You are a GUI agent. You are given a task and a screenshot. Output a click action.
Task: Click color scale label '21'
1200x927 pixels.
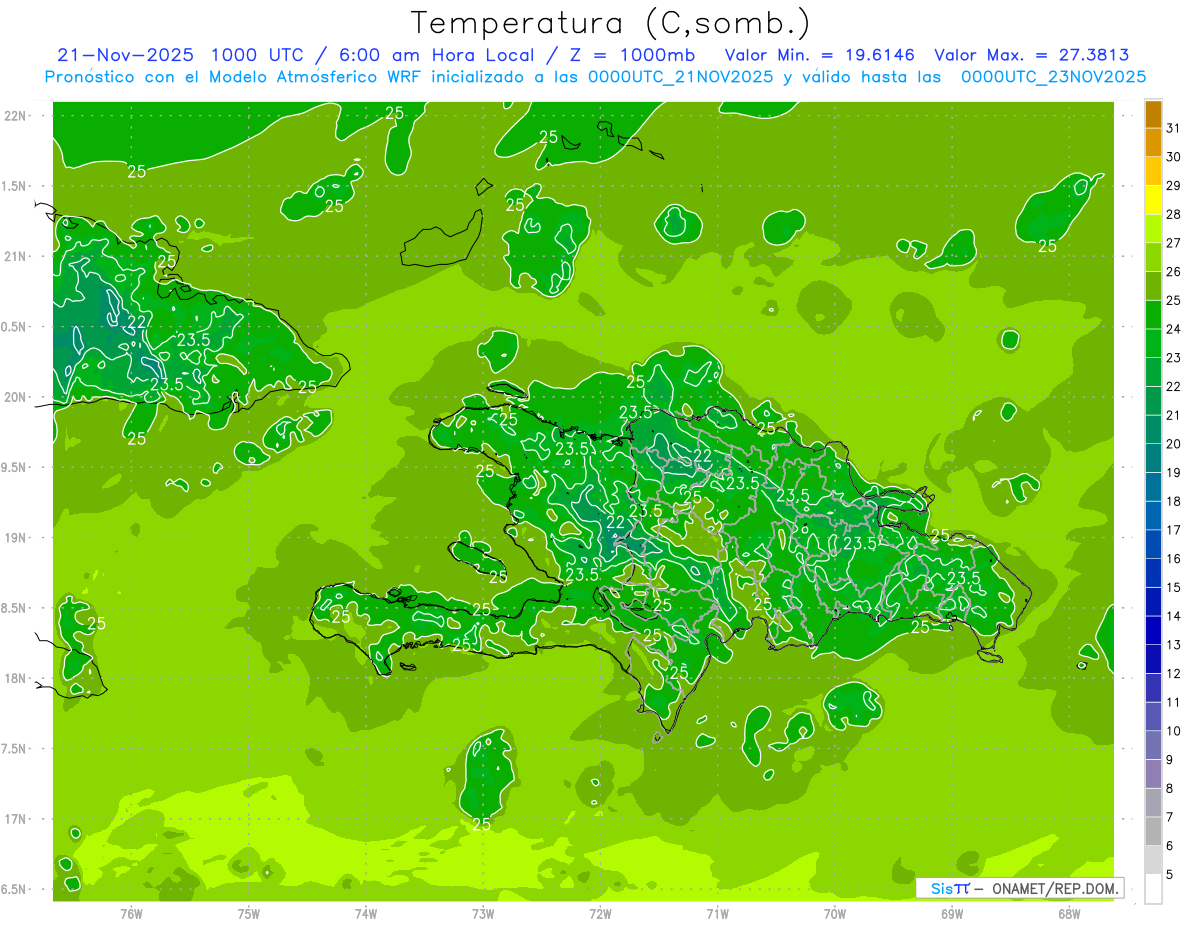[x=1174, y=415]
